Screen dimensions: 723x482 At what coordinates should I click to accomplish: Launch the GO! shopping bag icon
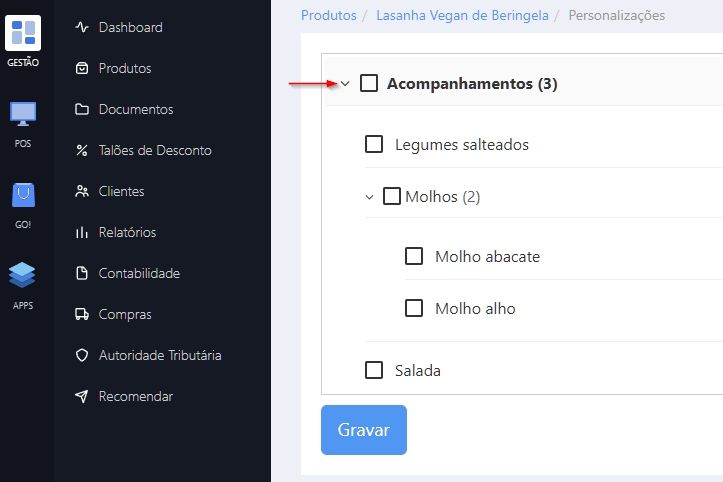[23, 194]
